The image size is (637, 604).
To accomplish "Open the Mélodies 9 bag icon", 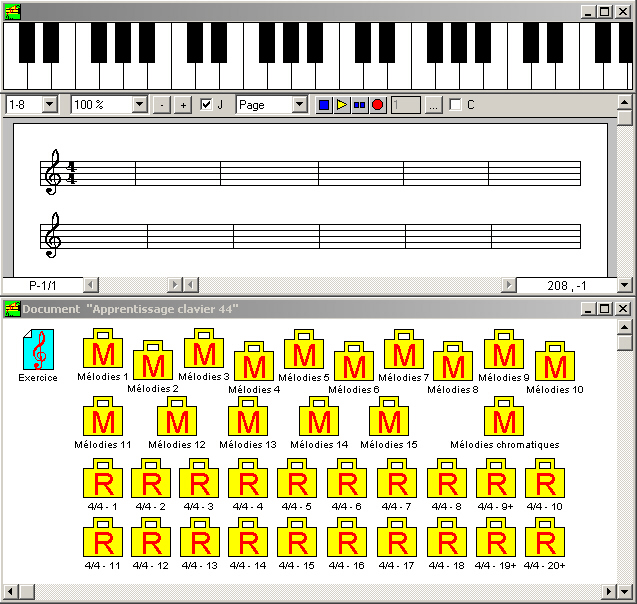I will [504, 349].
